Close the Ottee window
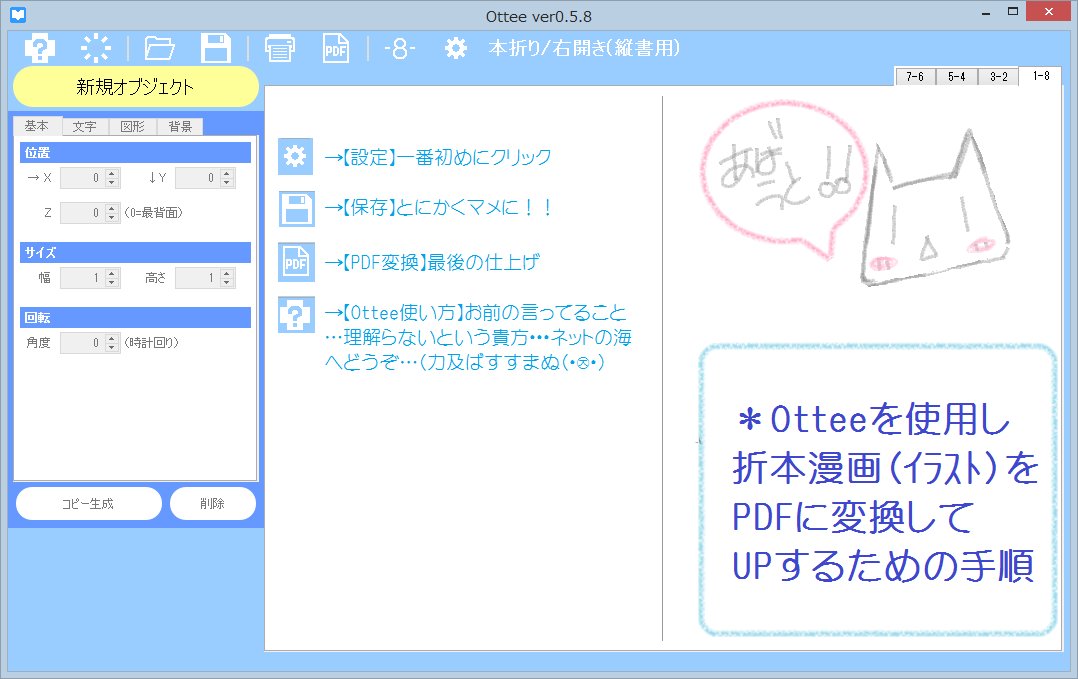The height and width of the screenshot is (679, 1078). (x=1048, y=12)
